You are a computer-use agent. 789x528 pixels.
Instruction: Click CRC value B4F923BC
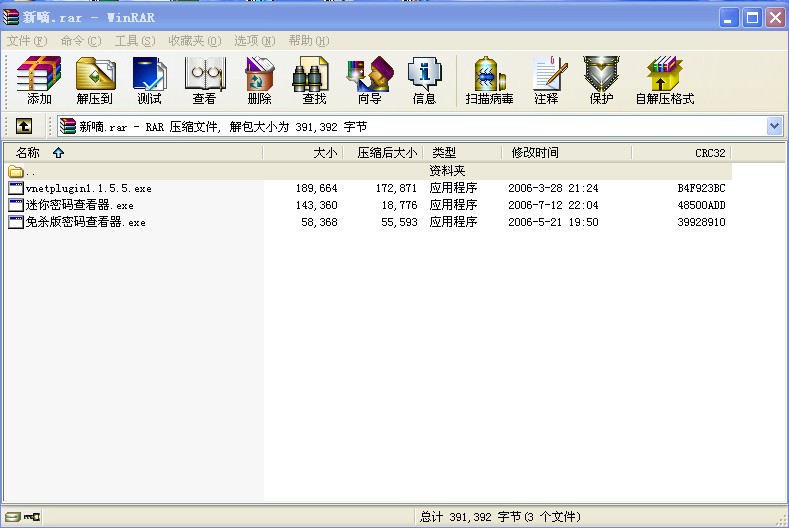701,188
